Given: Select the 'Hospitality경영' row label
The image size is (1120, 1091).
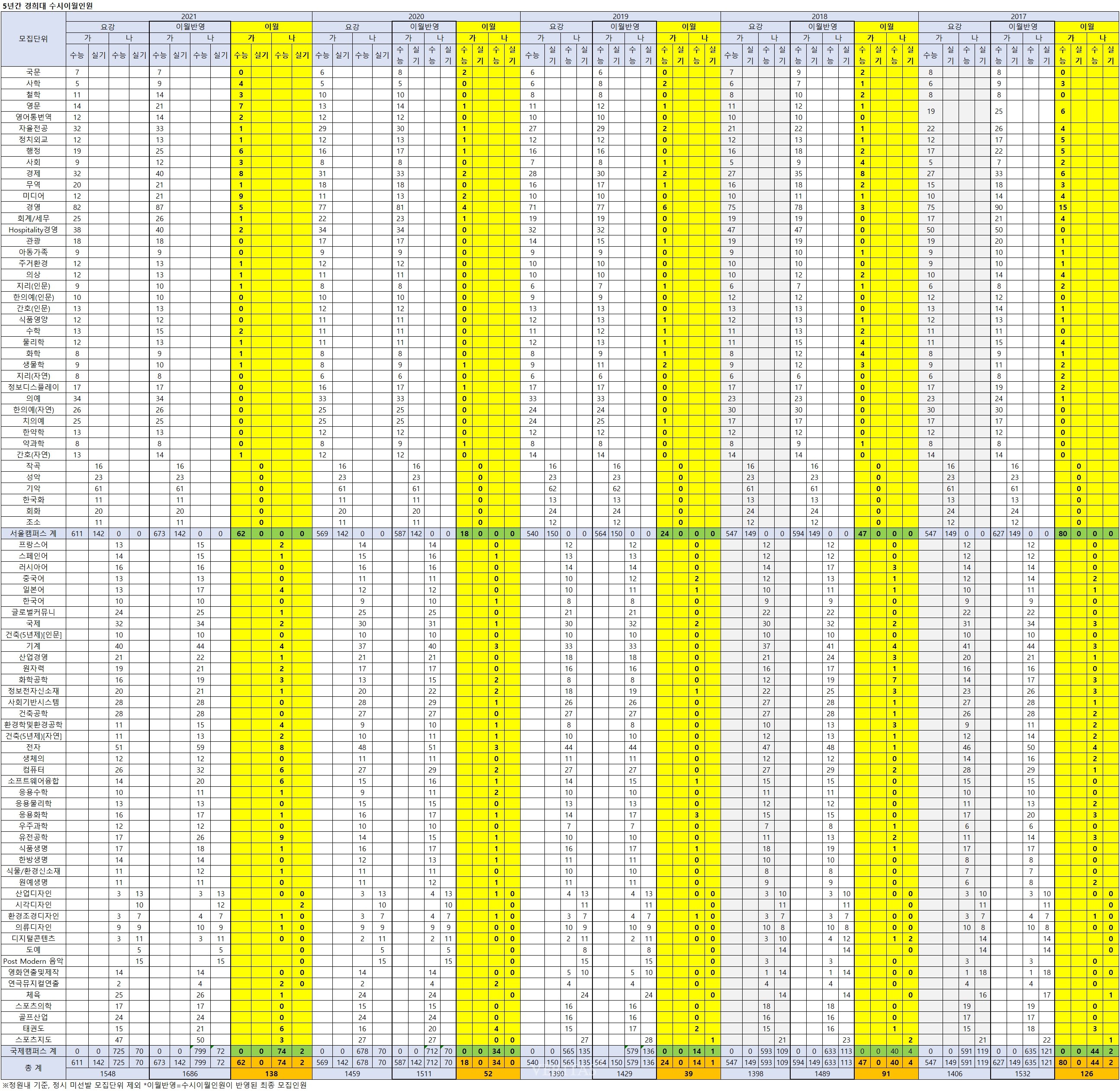Looking at the screenshot, I should point(33,230).
